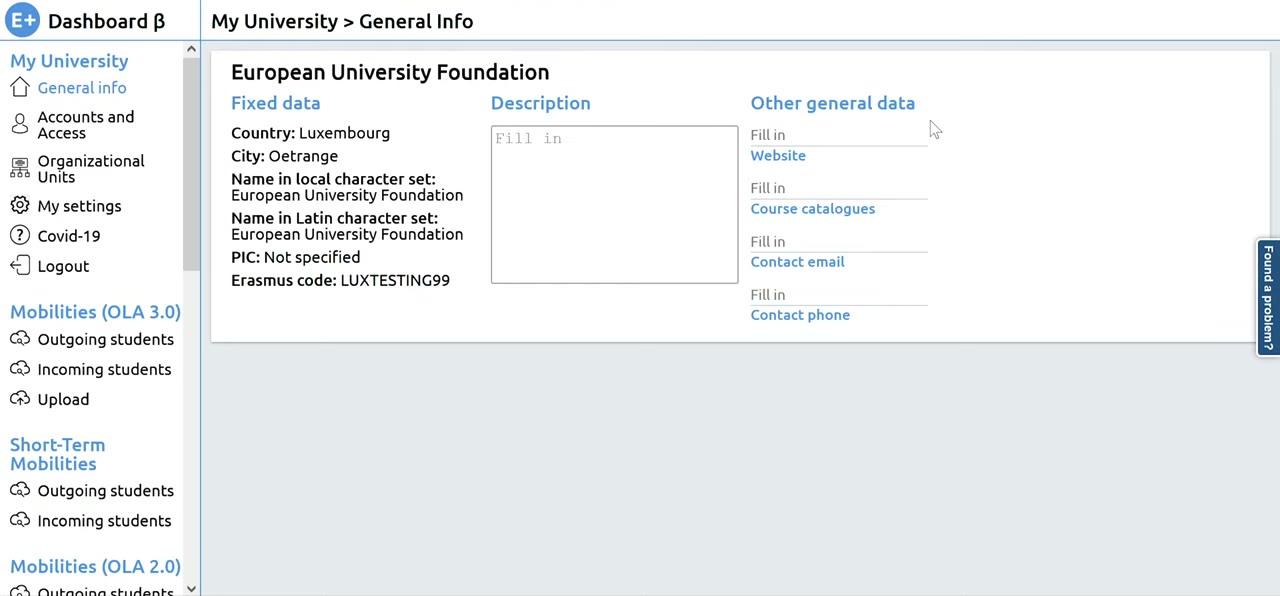Open Outgoing students under Short-Term Mobilities
1280x596 pixels.
105,491
